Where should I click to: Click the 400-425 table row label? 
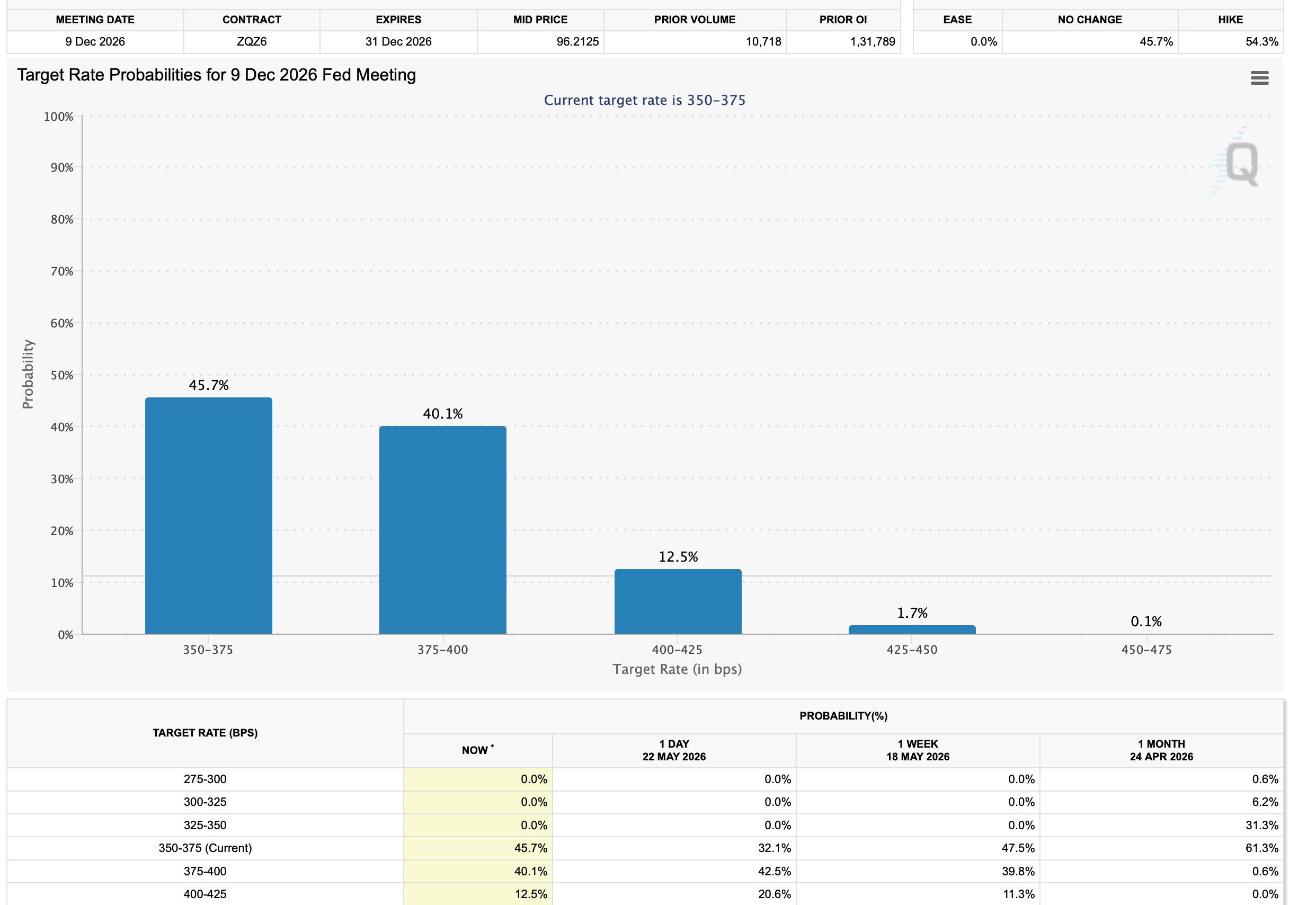(x=205, y=894)
